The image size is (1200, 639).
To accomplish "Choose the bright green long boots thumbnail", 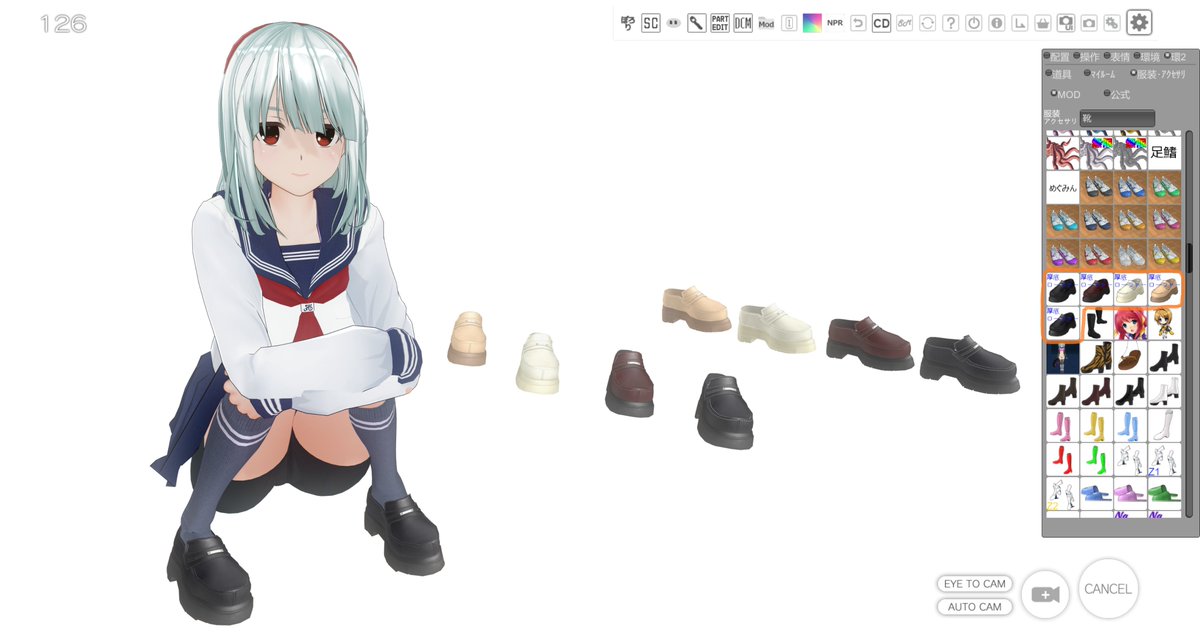I will point(1096,459).
